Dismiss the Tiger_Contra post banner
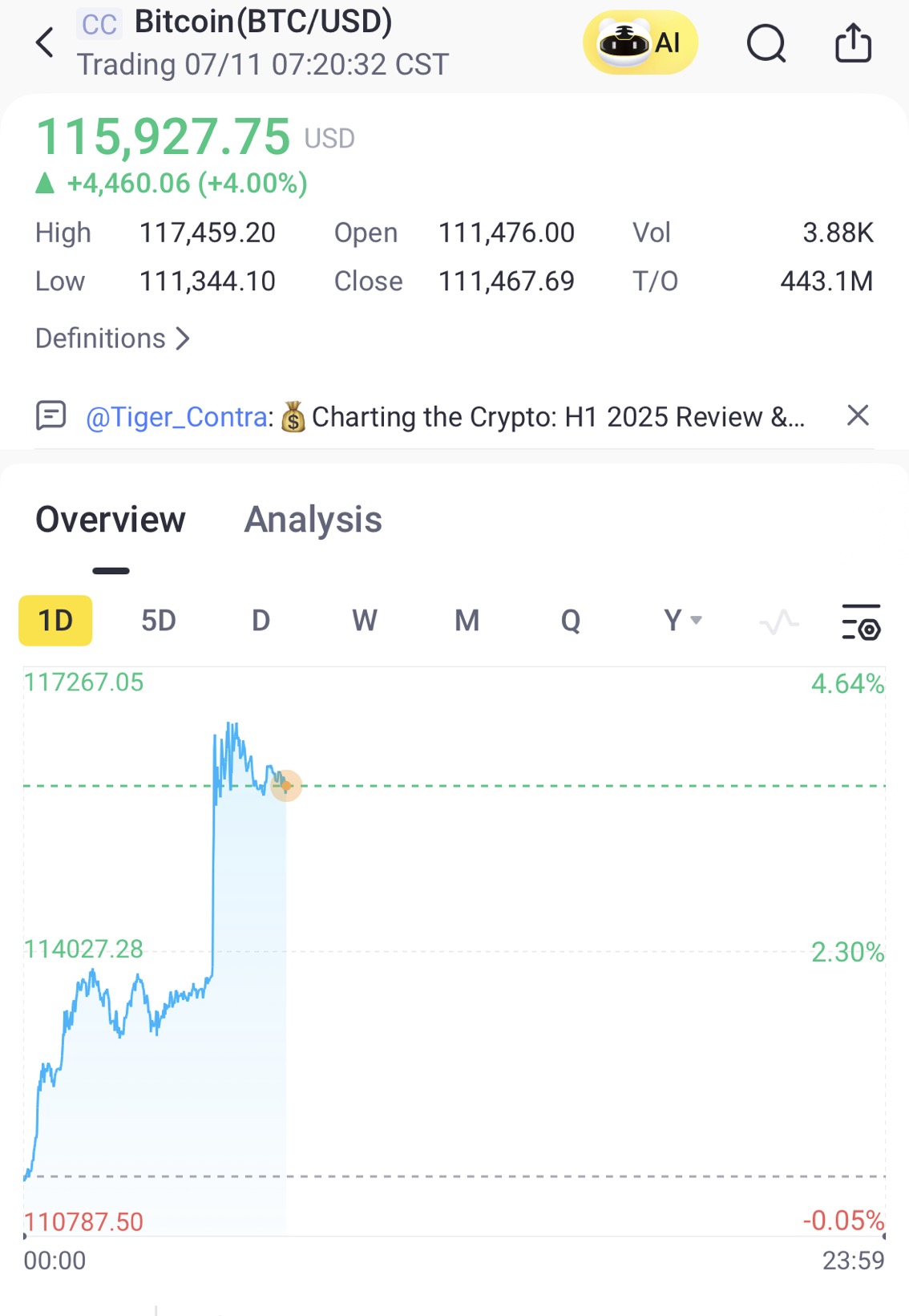Viewport: 909px width, 1316px height. point(858,415)
